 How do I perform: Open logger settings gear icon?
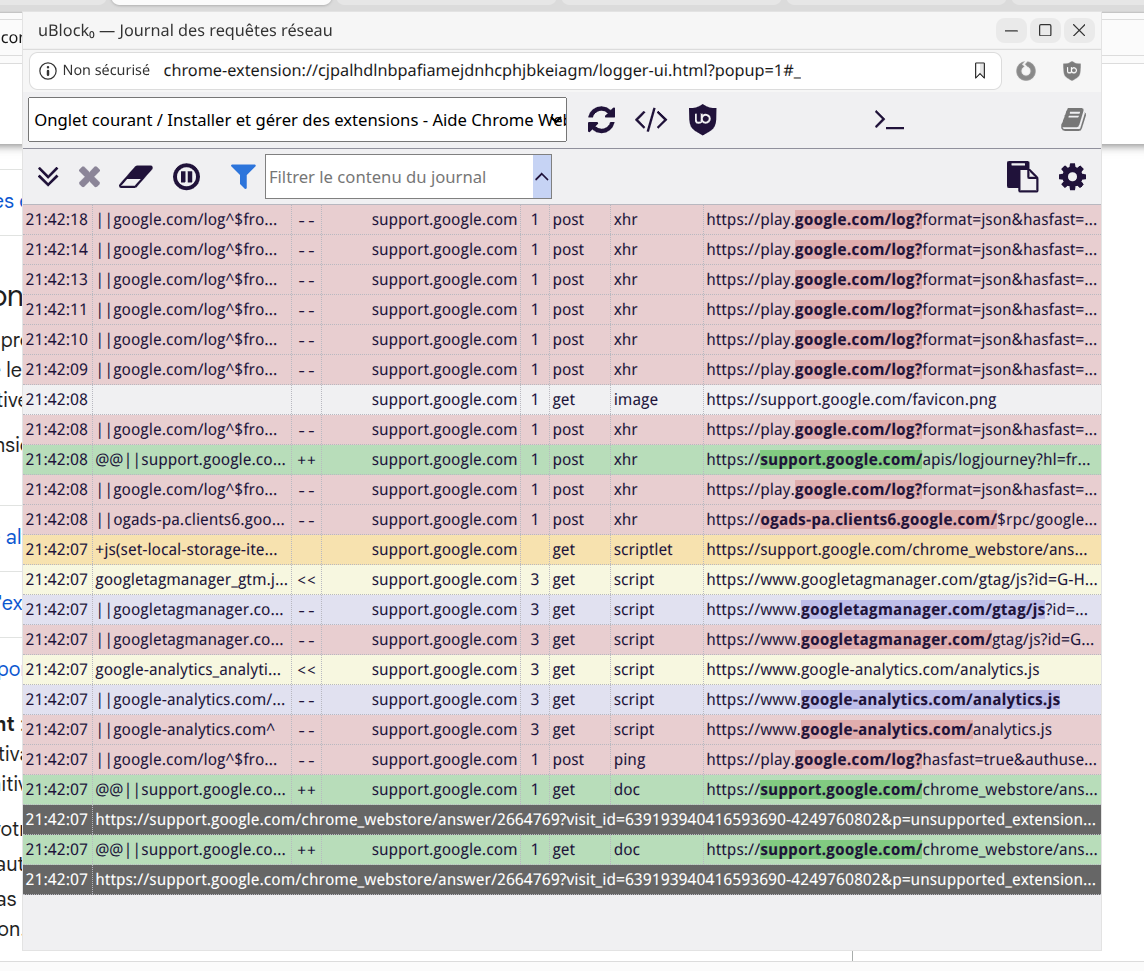(x=1072, y=177)
